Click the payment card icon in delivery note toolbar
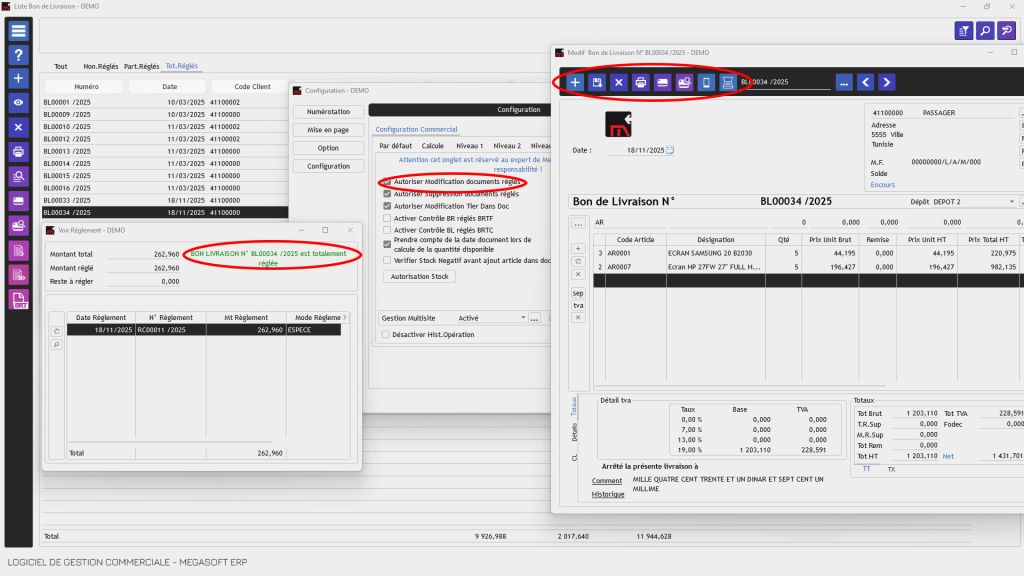The width and height of the screenshot is (1024, 576). (x=662, y=82)
